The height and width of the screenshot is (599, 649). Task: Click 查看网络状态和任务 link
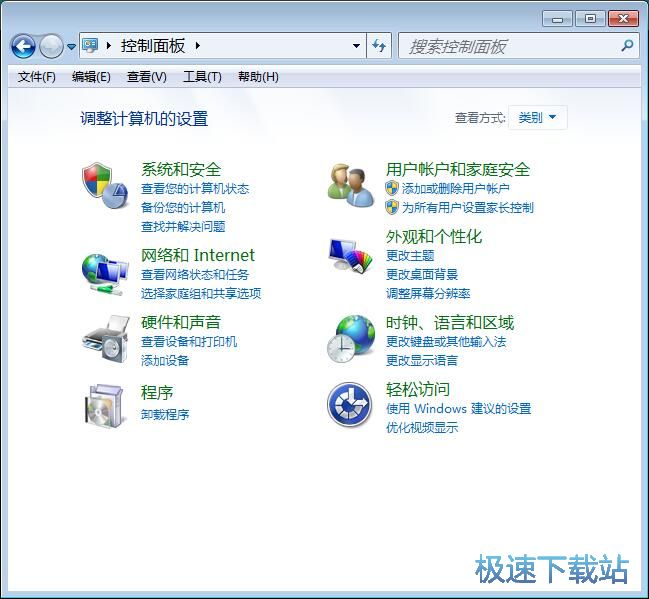click(195, 274)
